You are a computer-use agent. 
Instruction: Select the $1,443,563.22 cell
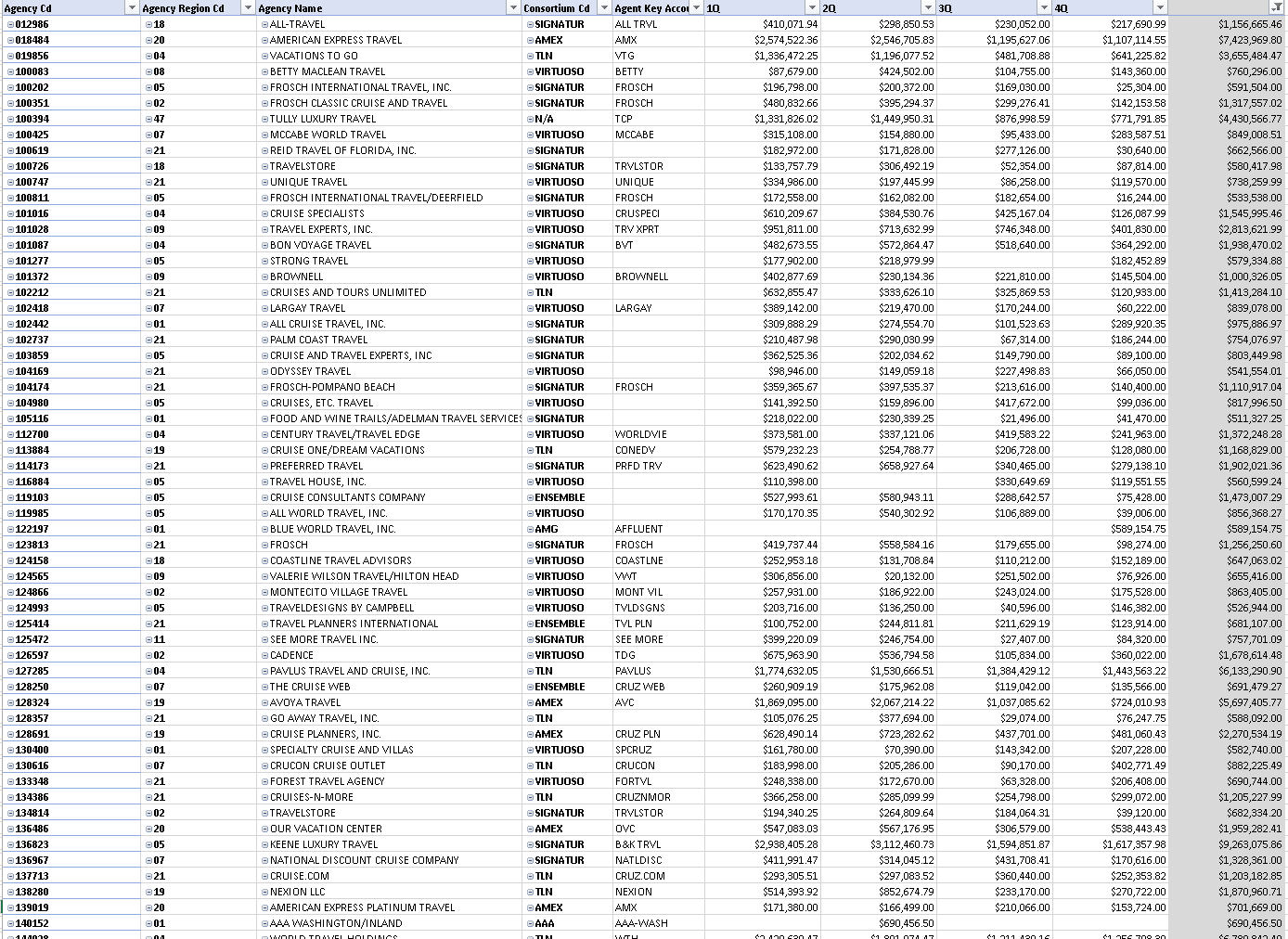(1111, 671)
